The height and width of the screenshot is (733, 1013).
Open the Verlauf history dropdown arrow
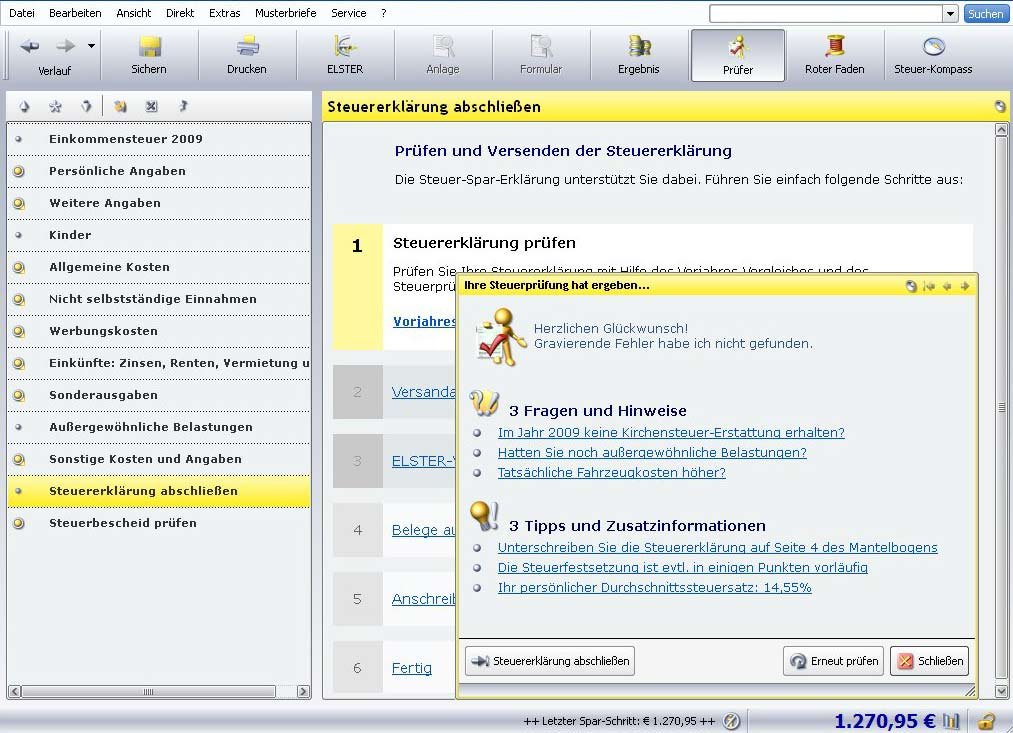[91, 46]
